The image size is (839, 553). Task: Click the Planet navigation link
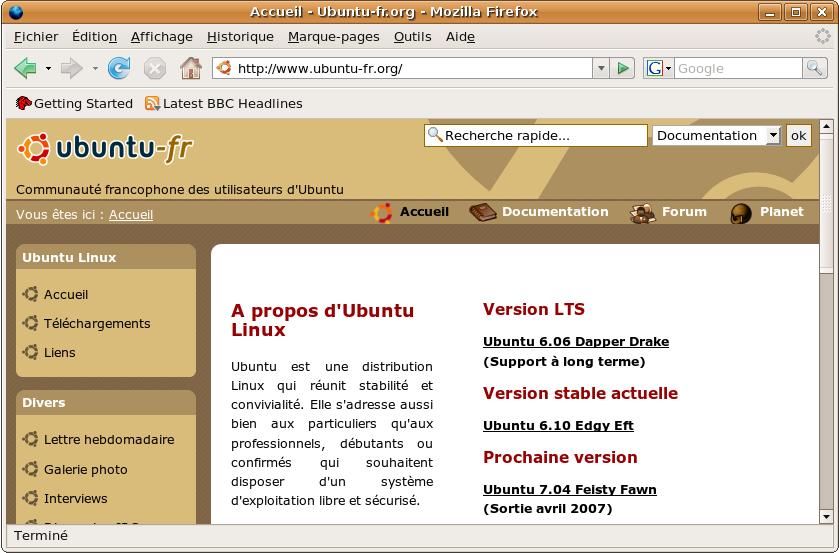point(782,212)
